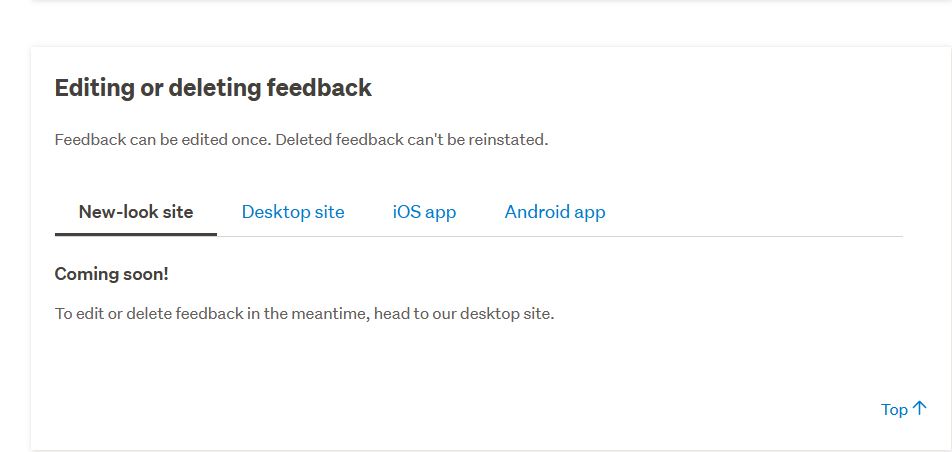
Task: Jump back using the Top link
Action: coord(894,409)
